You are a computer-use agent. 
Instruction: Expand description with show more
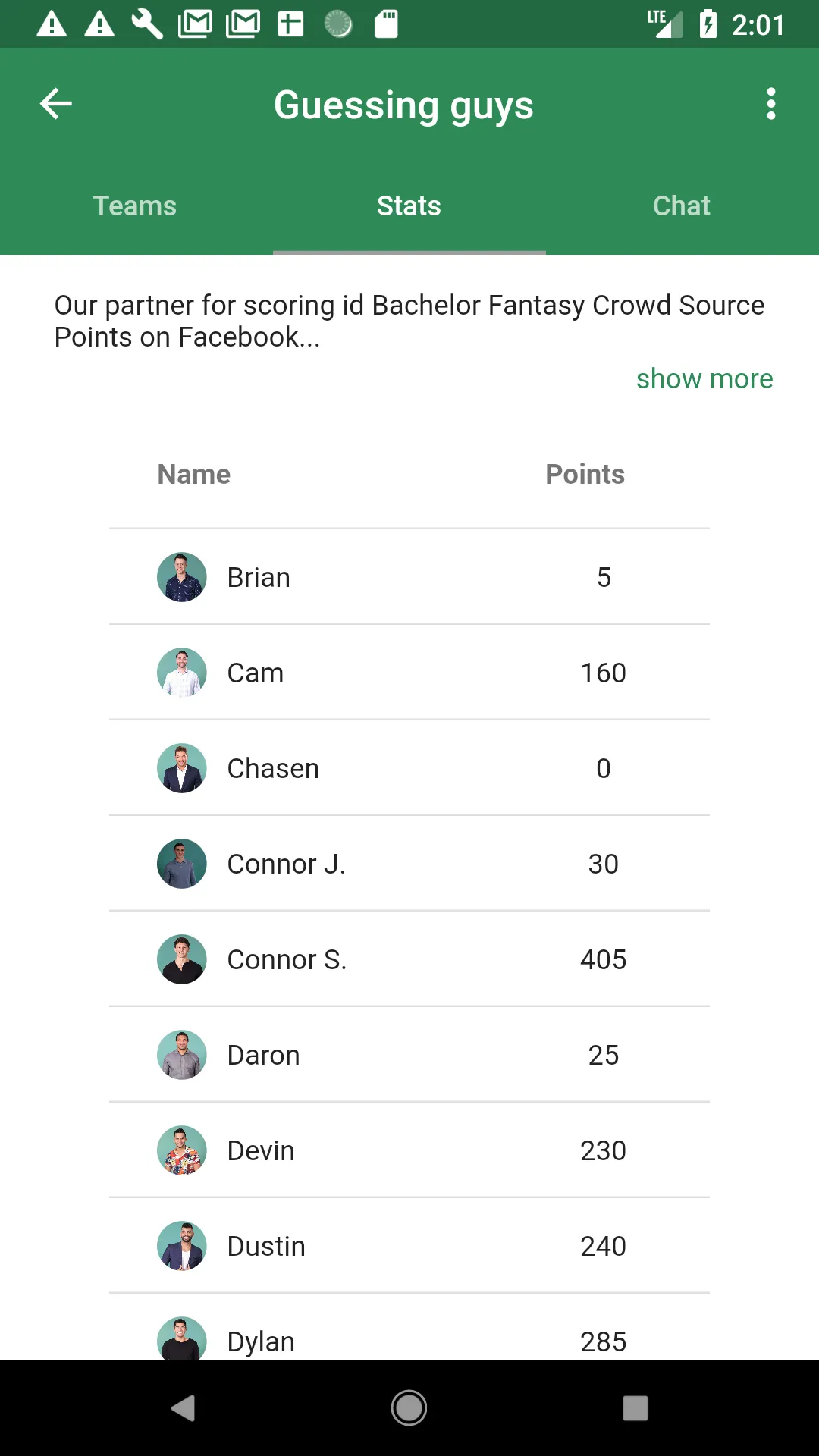[704, 378]
